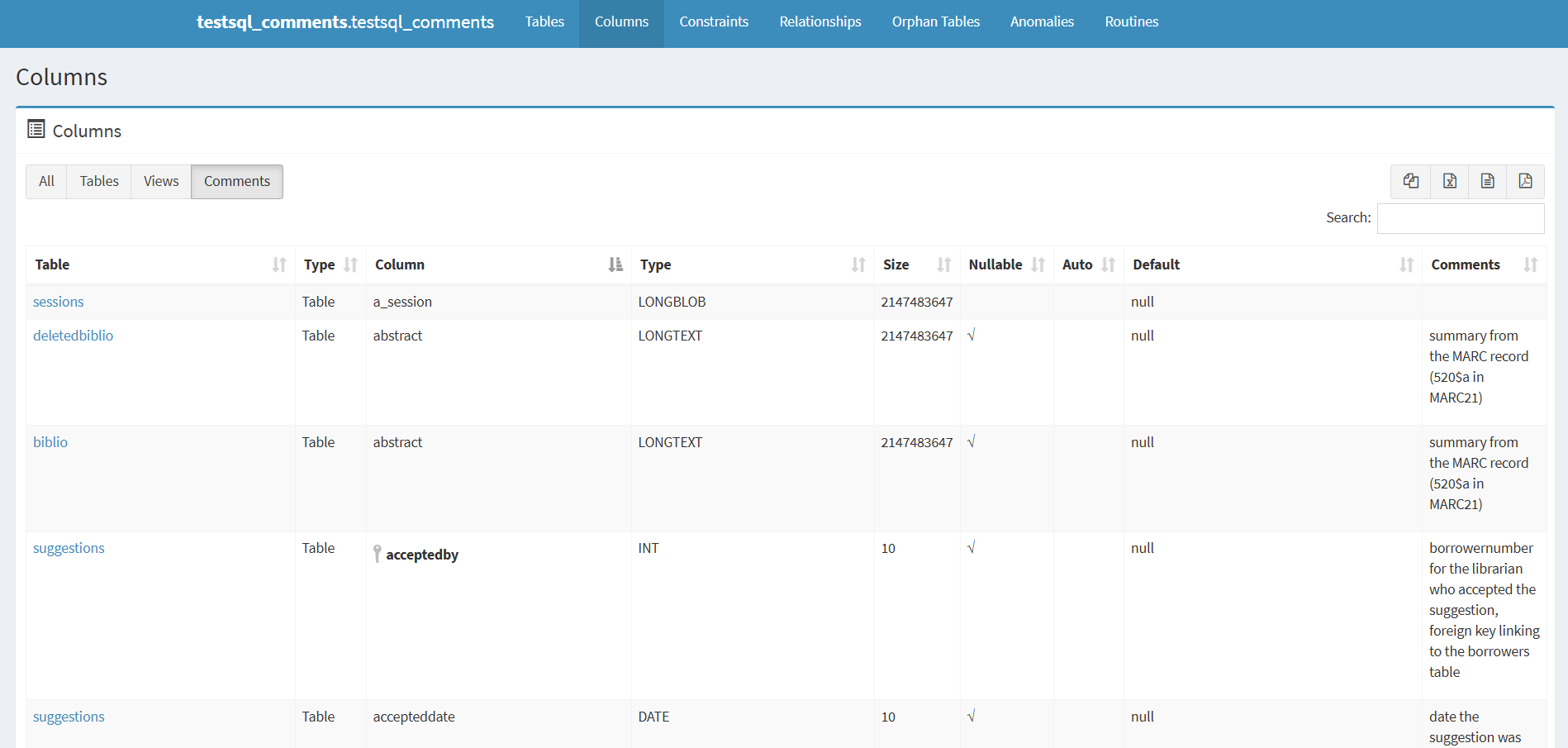Click the primary key icon beside acceptedby
1568x748 pixels.
coord(378,554)
